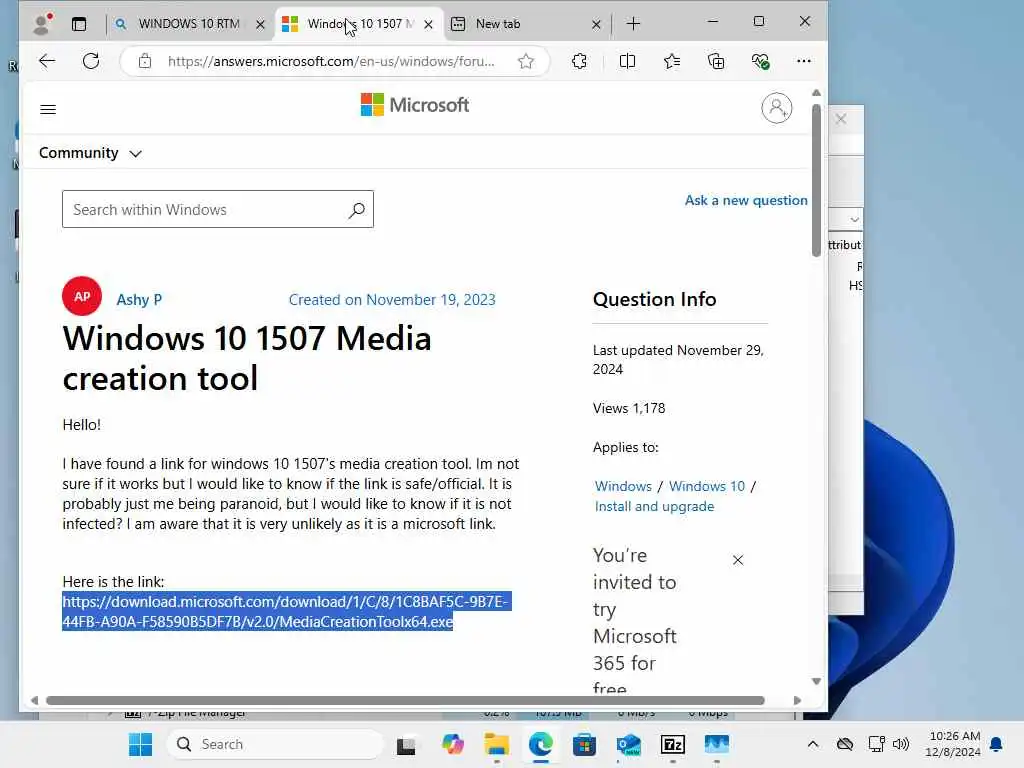Open Browser essentials heart icon
The width and height of the screenshot is (1024, 768).
[760, 61]
